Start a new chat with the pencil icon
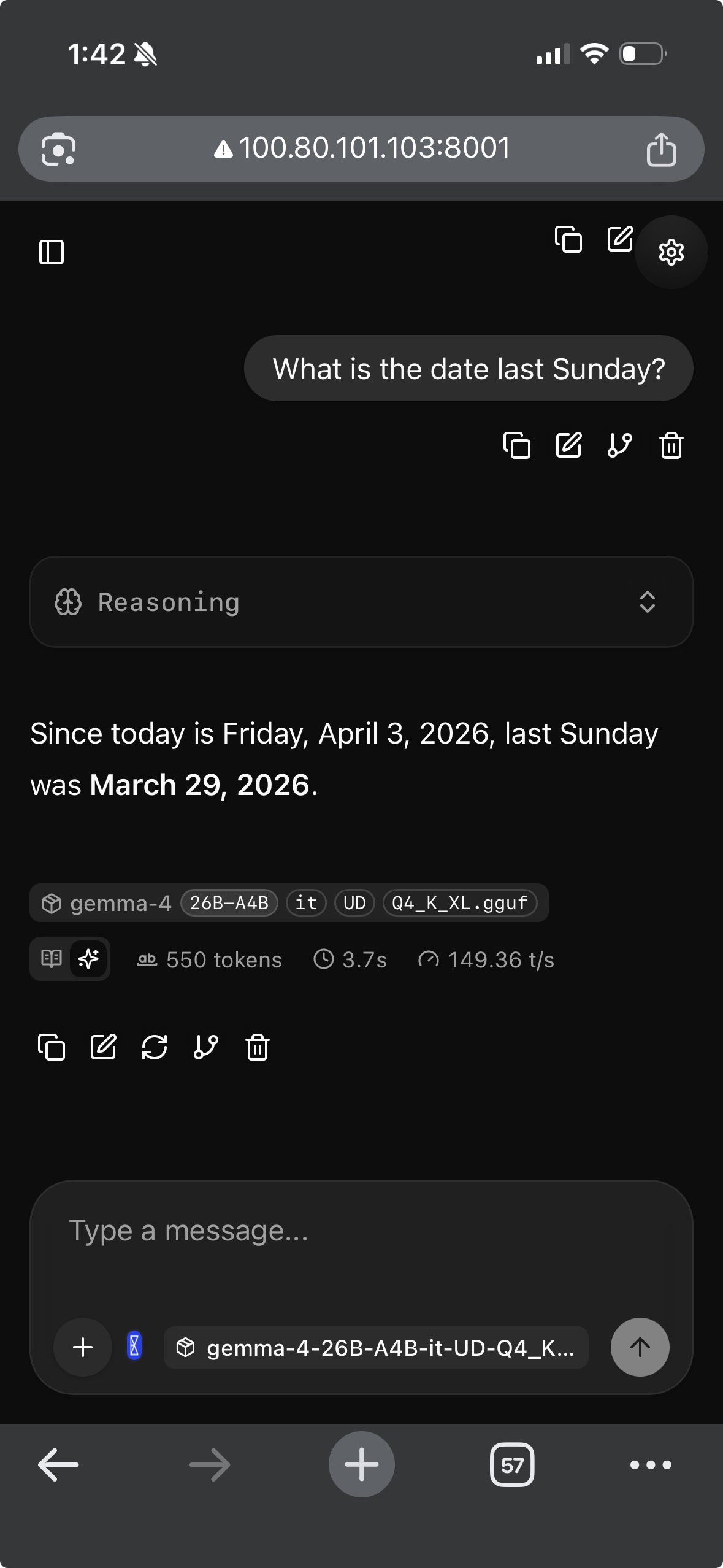This screenshot has height=1568, width=723. pos(620,239)
